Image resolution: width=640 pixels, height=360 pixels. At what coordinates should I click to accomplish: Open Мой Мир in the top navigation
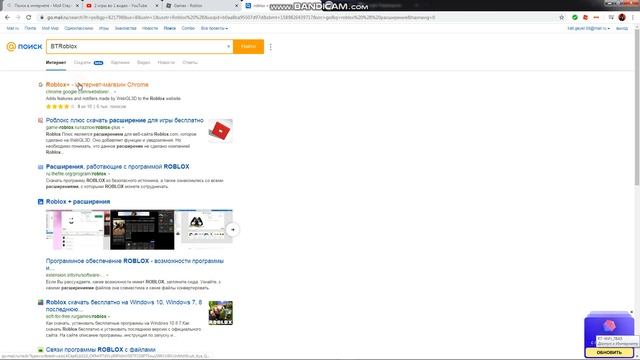50,28
